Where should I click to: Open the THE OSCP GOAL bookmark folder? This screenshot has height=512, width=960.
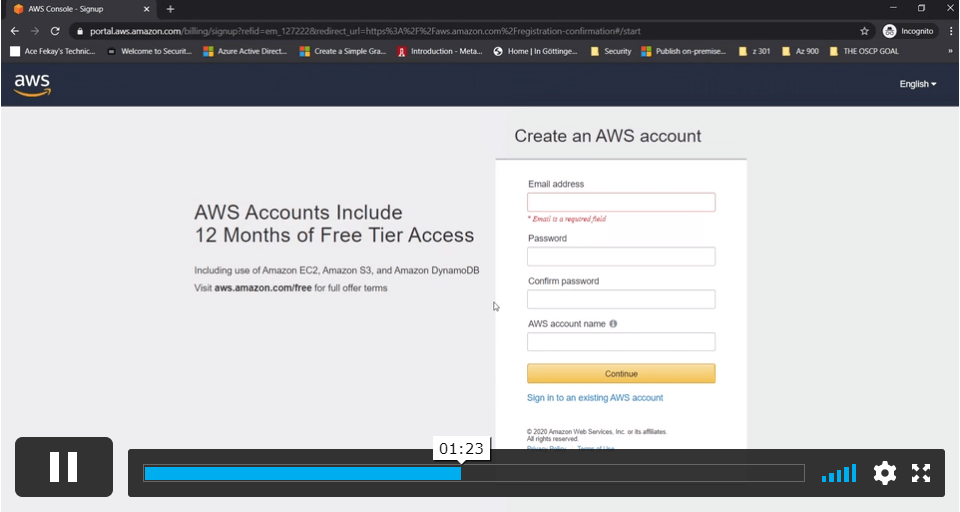[864, 51]
